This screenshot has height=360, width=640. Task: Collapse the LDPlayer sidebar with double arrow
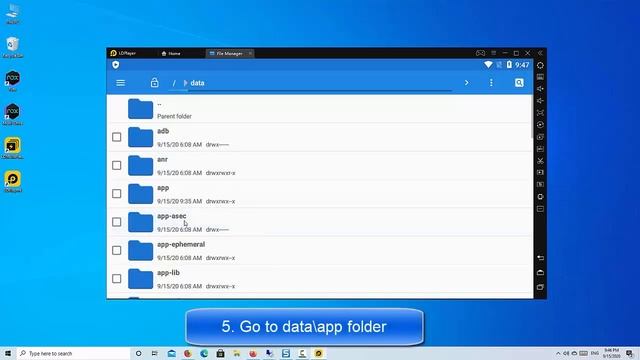point(540,53)
